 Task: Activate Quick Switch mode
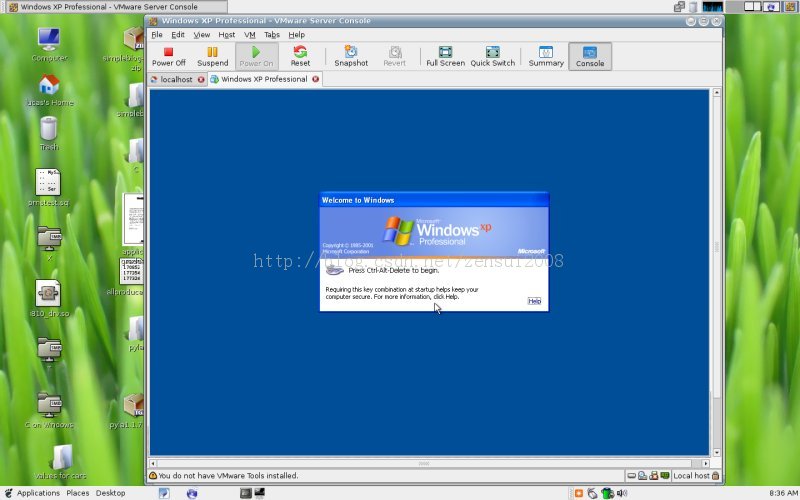point(492,56)
